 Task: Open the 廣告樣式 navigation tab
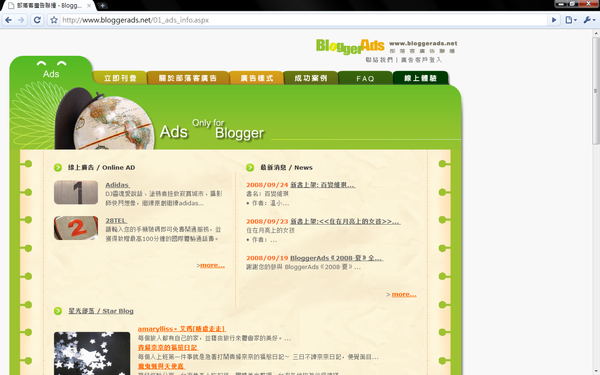click(x=257, y=78)
